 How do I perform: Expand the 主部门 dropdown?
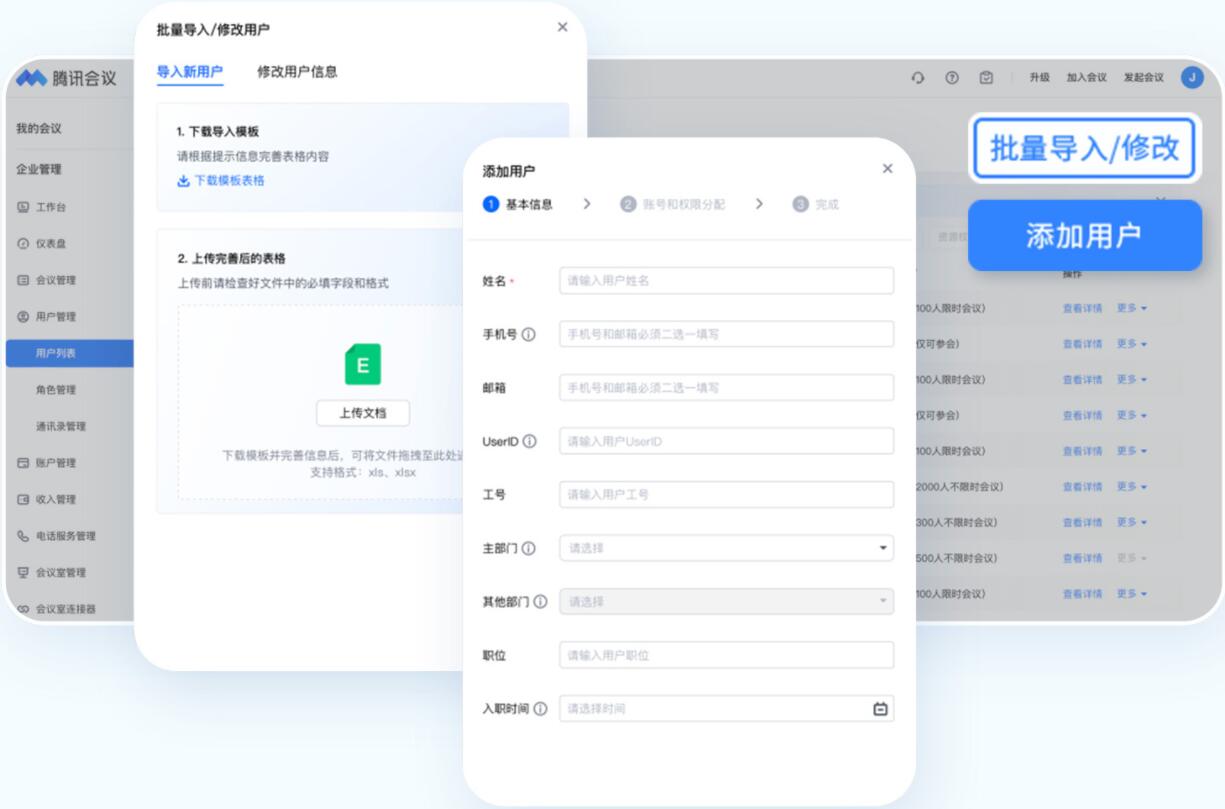726,548
